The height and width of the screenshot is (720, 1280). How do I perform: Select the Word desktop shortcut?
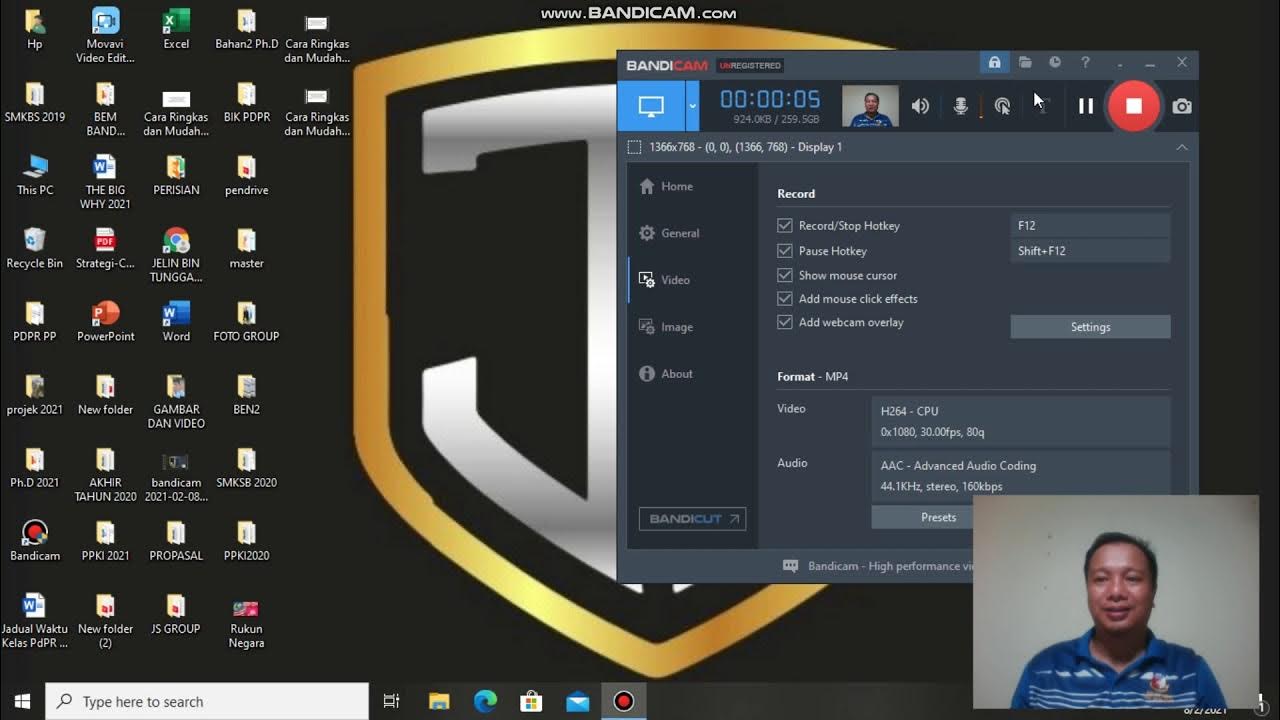pyautogui.click(x=176, y=321)
